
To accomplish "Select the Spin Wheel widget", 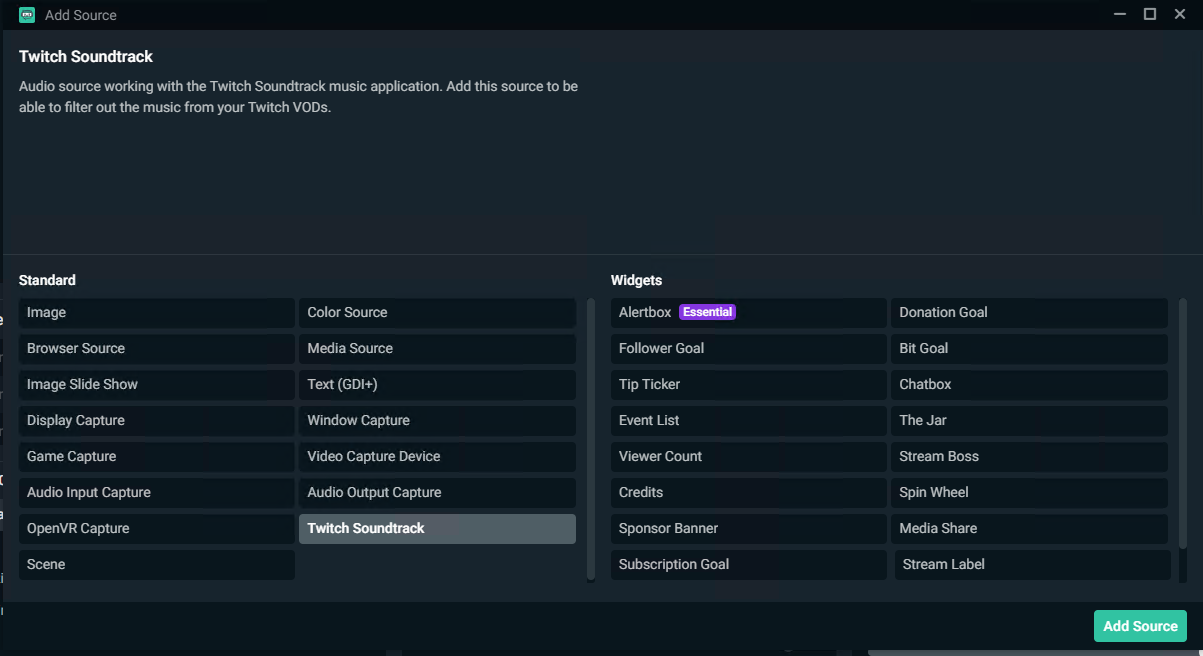I will (1028, 492).
